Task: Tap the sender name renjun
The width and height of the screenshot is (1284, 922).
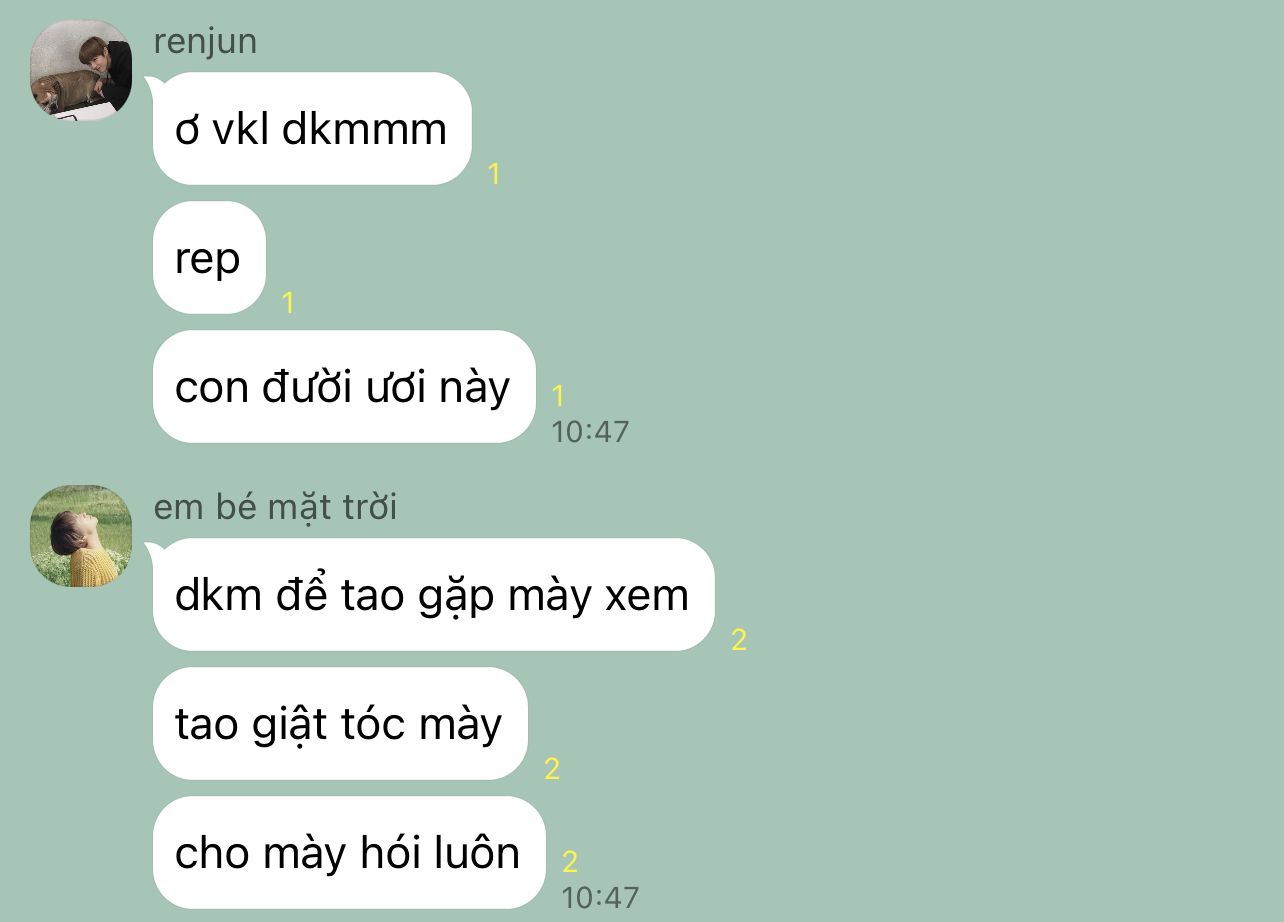Action: pos(205,42)
